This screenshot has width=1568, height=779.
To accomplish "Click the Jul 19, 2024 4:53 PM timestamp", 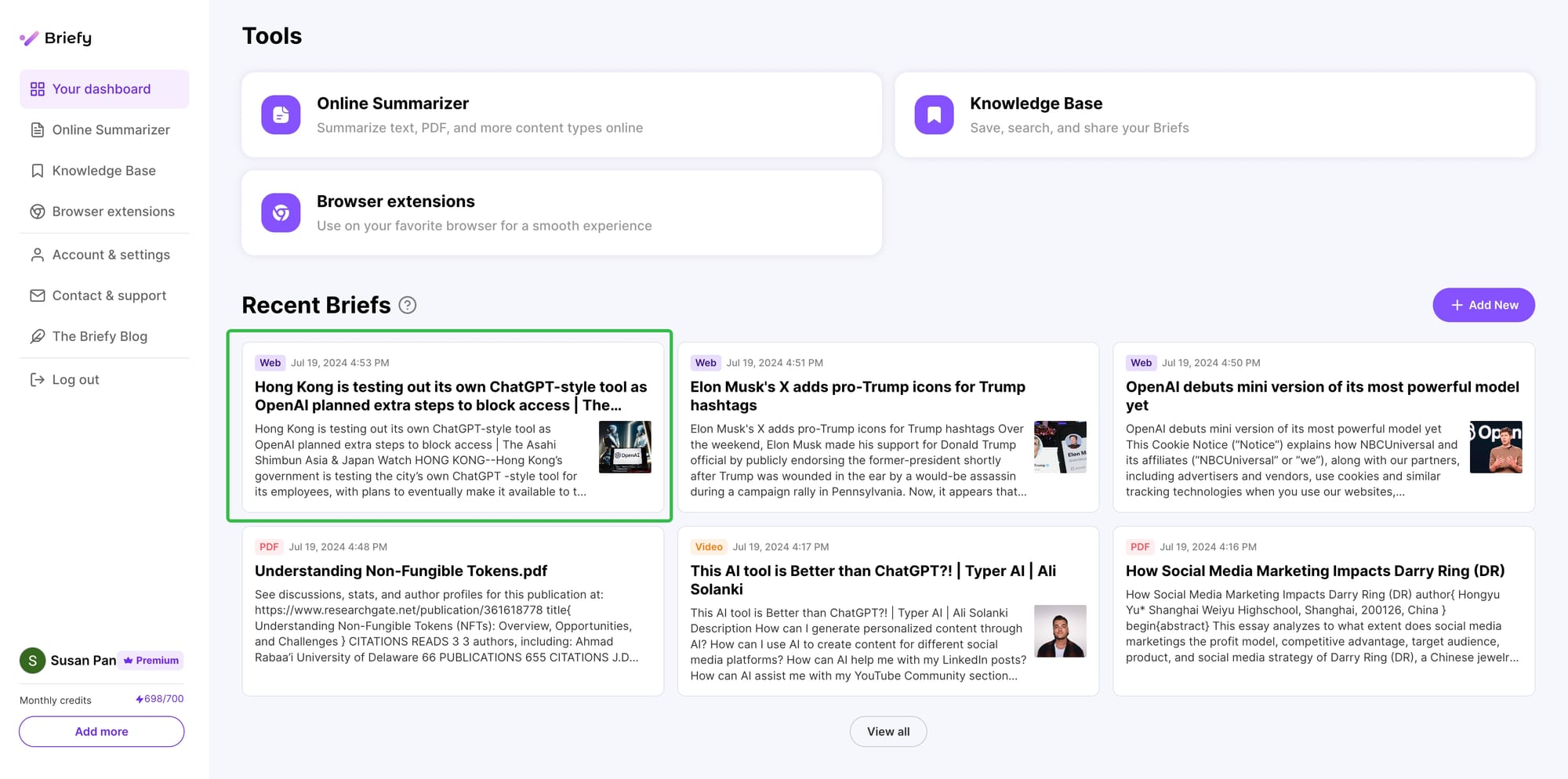I will pos(340,363).
